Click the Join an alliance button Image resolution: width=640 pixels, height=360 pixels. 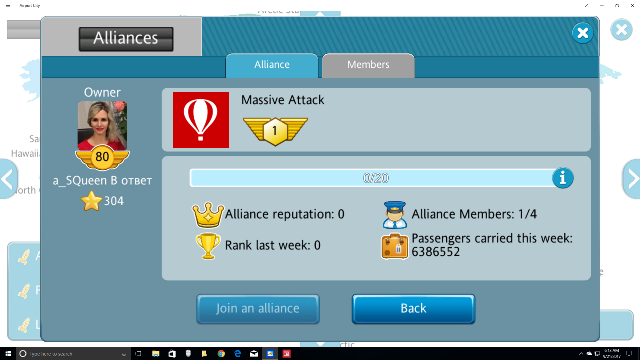[258, 309]
